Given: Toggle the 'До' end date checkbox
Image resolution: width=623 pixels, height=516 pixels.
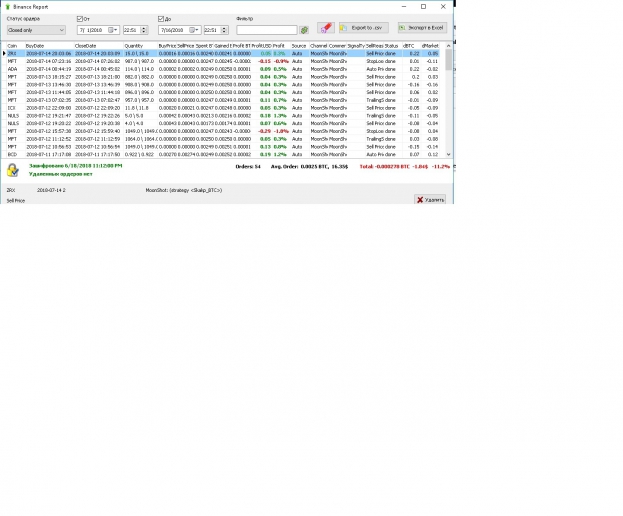Looking at the screenshot, I should point(161,19).
